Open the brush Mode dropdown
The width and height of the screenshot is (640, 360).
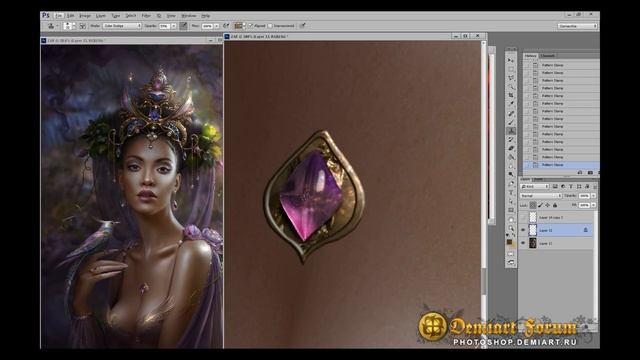[122, 26]
